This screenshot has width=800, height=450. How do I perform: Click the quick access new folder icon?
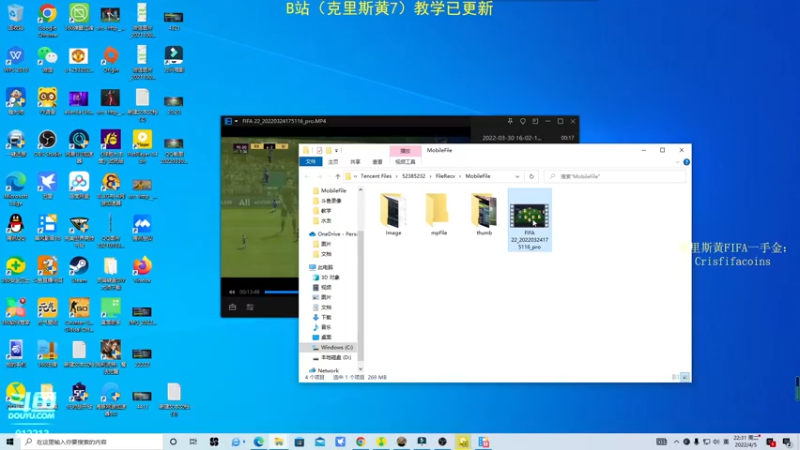pos(329,151)
